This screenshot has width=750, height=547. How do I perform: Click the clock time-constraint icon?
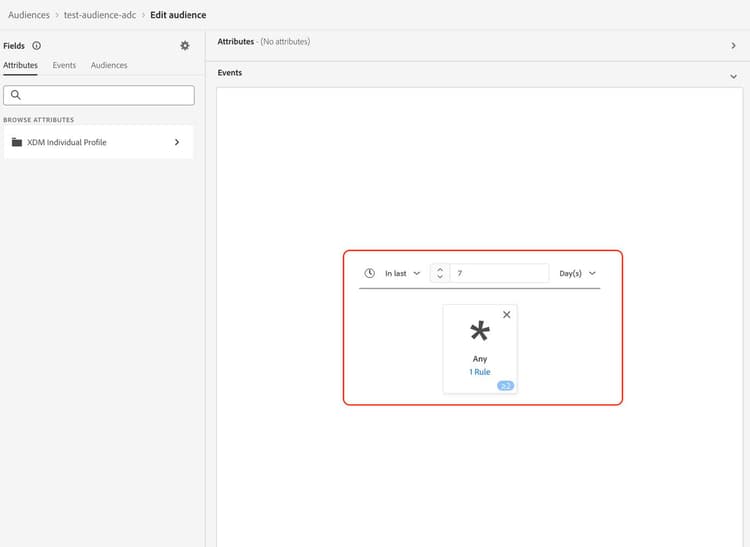tap(369, 273)
